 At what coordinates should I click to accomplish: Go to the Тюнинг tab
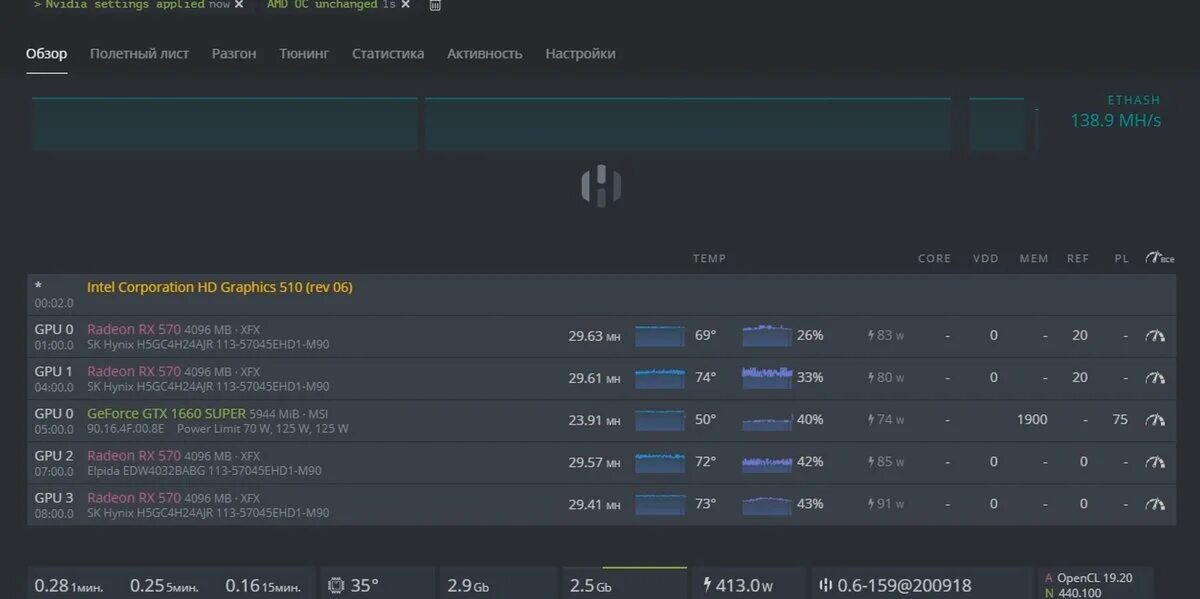point(304,53)
